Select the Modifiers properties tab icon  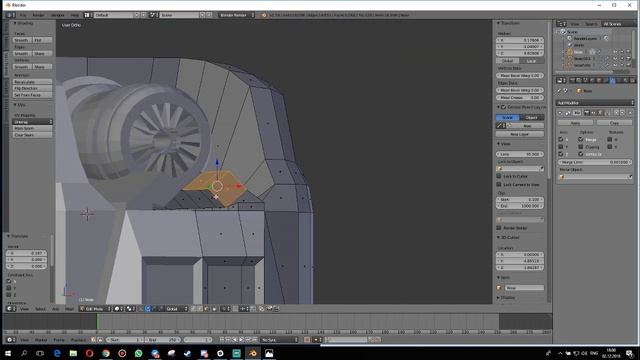[x=612, y=81]
